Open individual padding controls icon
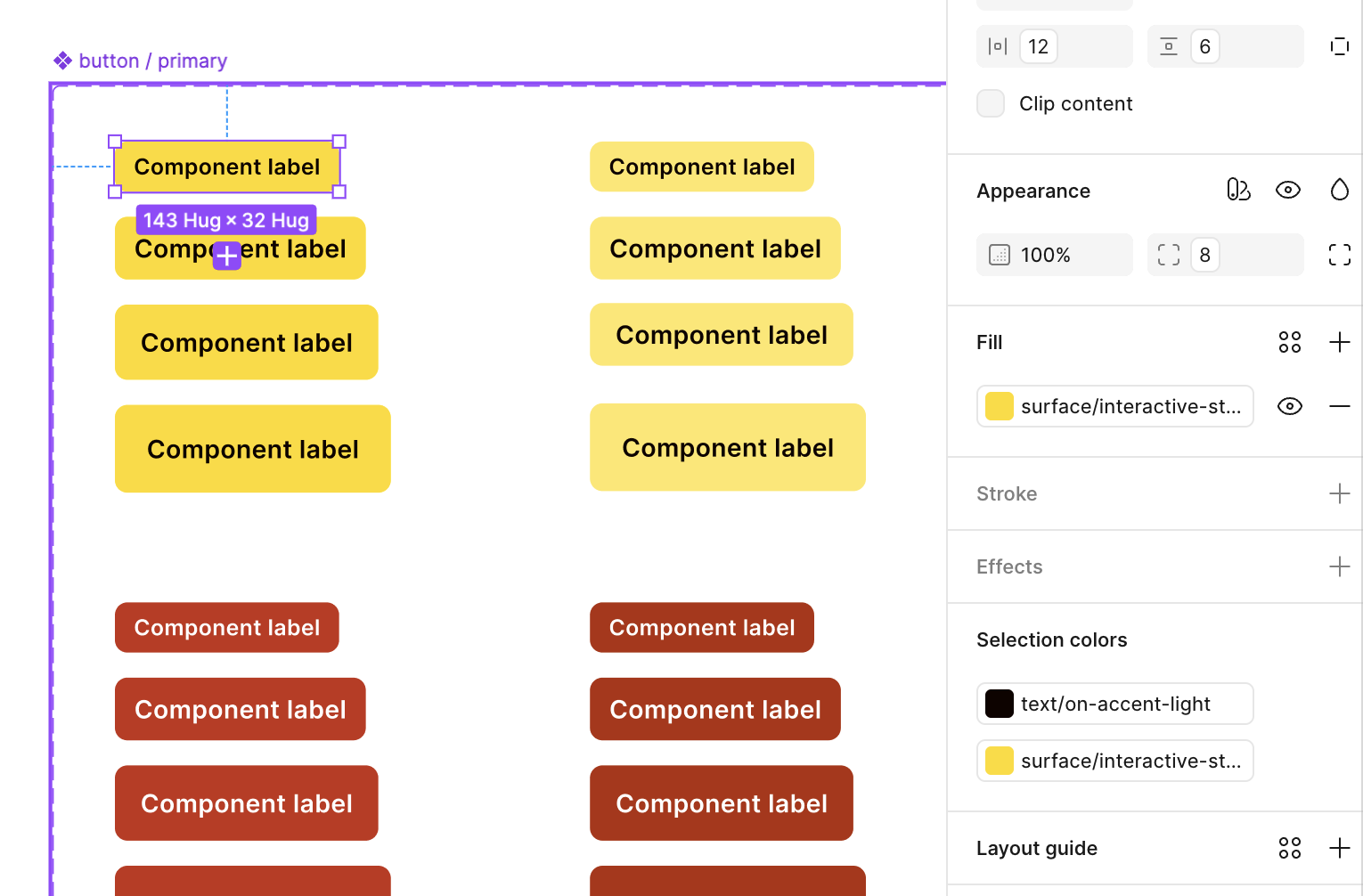Viewport: 1363px width, 896px height. (x=1340, y=45)
